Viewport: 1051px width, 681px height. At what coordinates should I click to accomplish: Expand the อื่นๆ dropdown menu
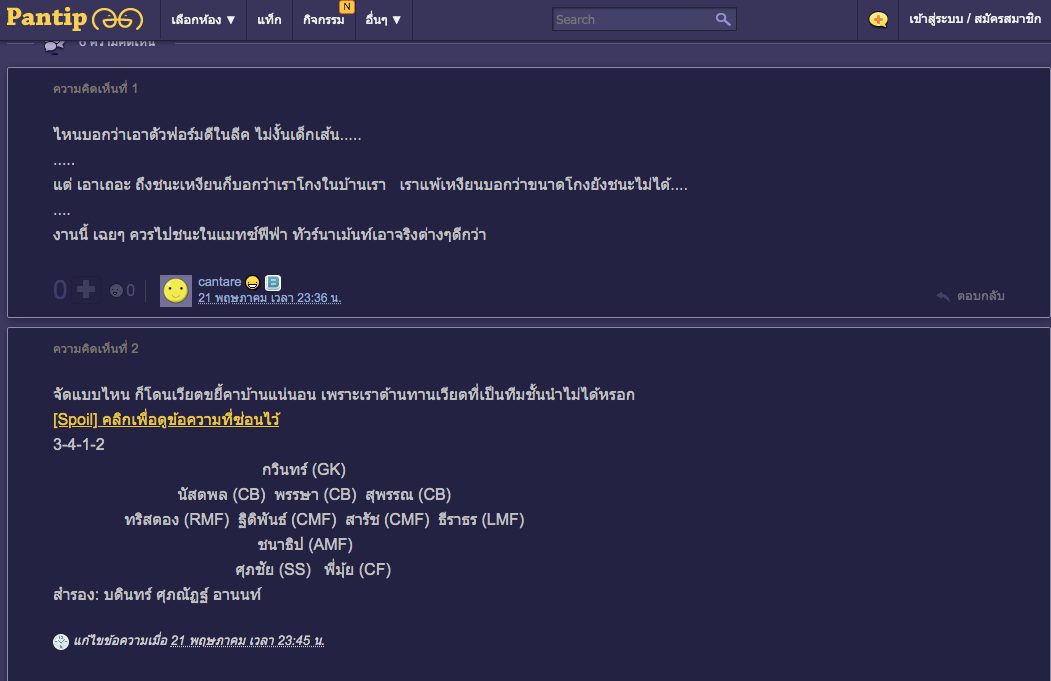[383, 19]
